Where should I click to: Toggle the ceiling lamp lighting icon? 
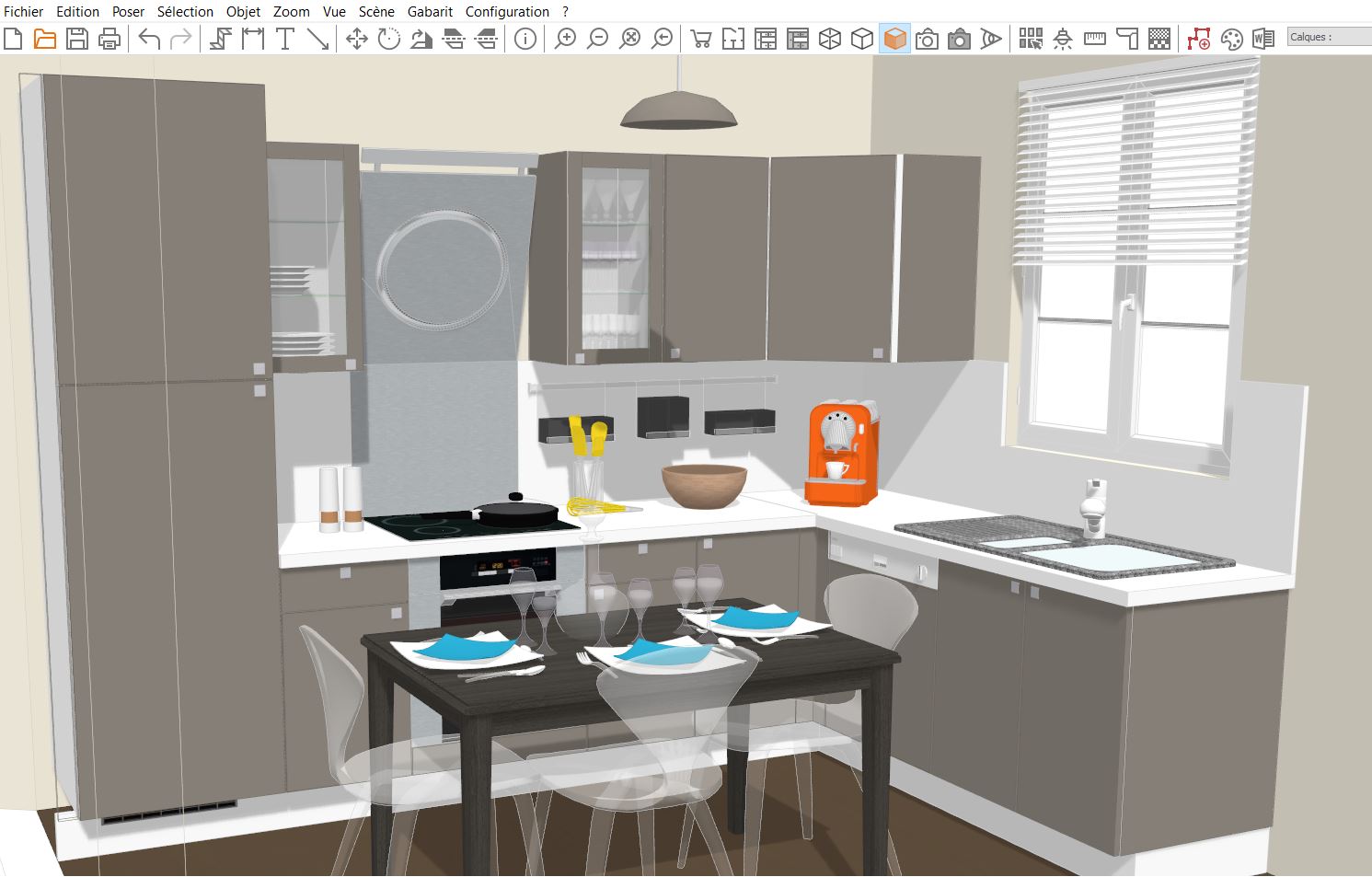point(1063,39)
